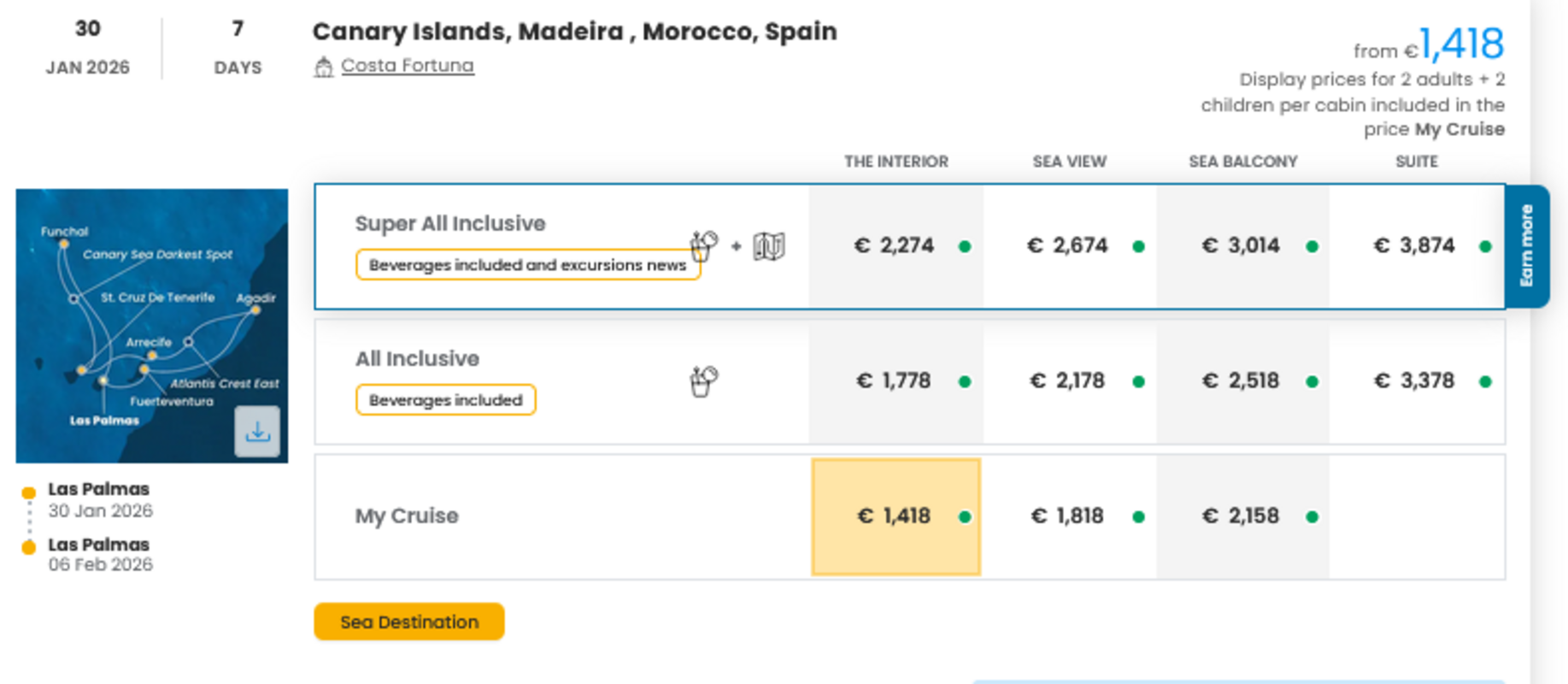Select My Cruise Interior price €1,418
The image size is (1568, 684).
point(896,516)
